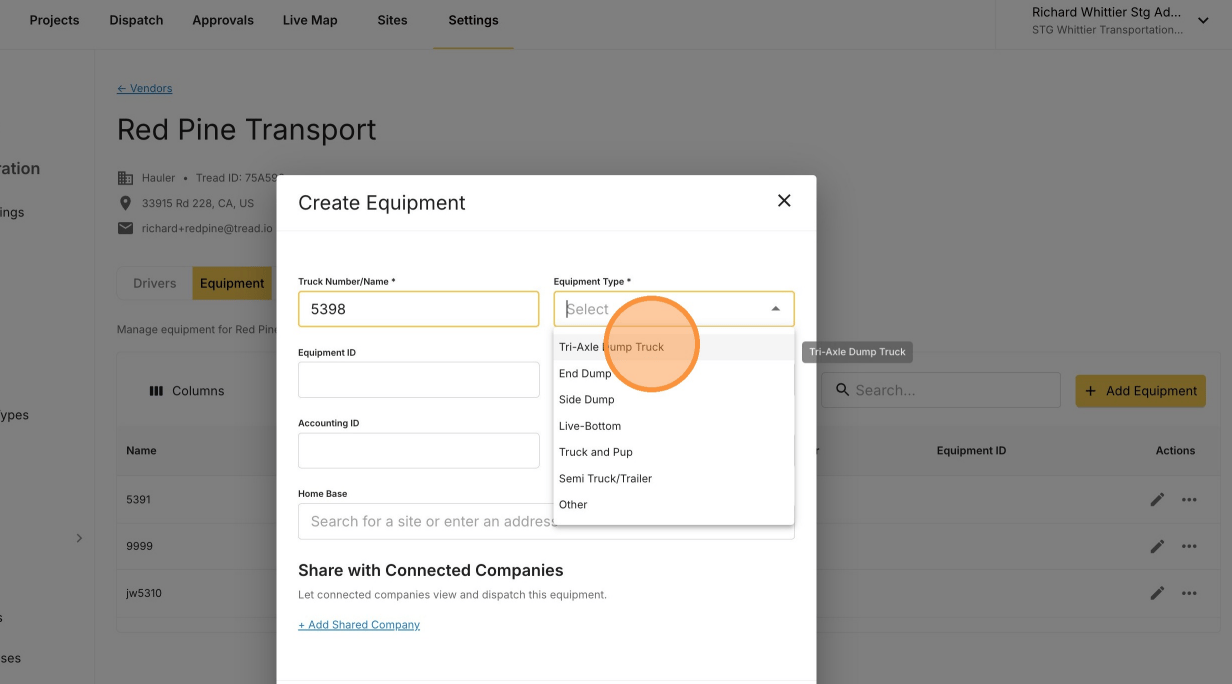Click the equipment Search box
Image resolution: width=1232 pixels, height=684 pixels.
click(x=941, y=390)
